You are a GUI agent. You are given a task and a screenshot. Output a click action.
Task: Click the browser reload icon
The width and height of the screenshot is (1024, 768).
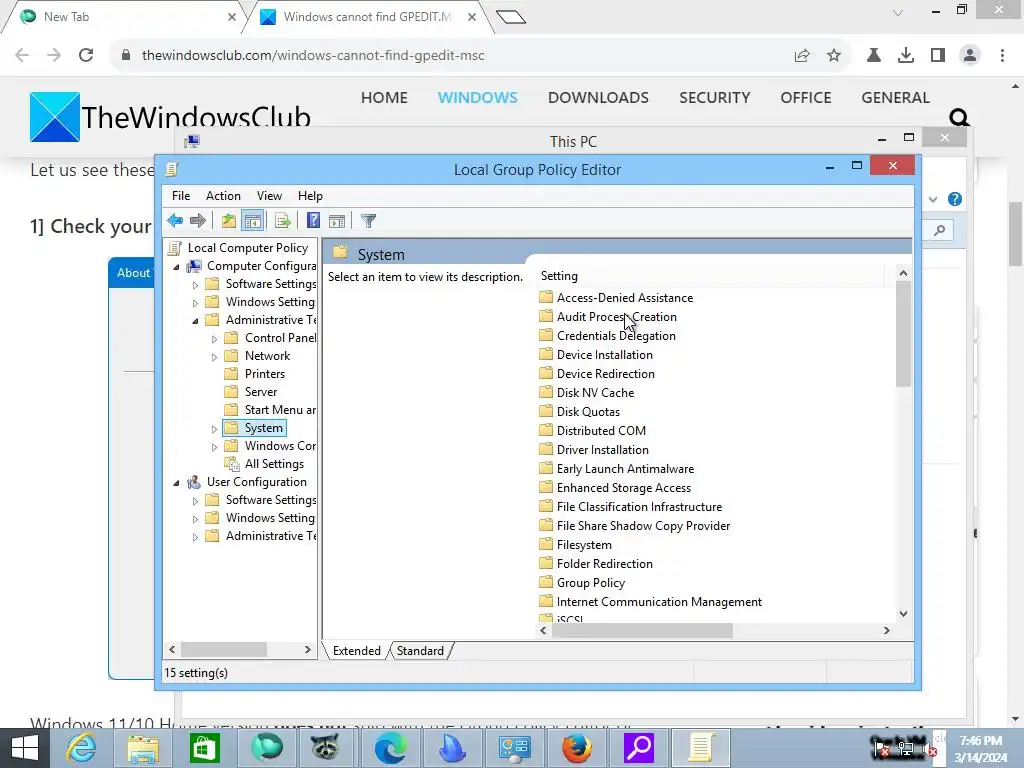[x=86, y=55]
